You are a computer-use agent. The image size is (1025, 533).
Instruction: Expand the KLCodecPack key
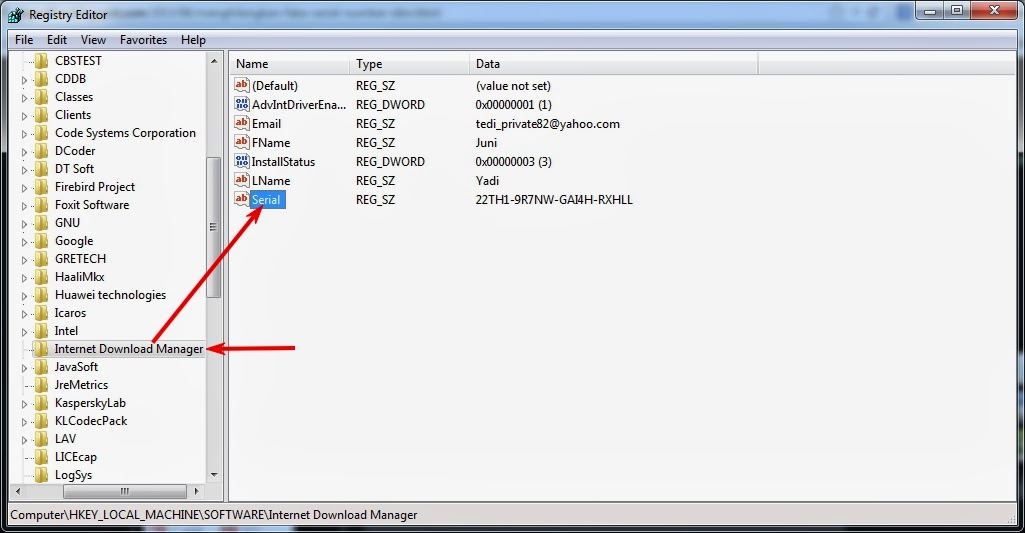point(24,422)
